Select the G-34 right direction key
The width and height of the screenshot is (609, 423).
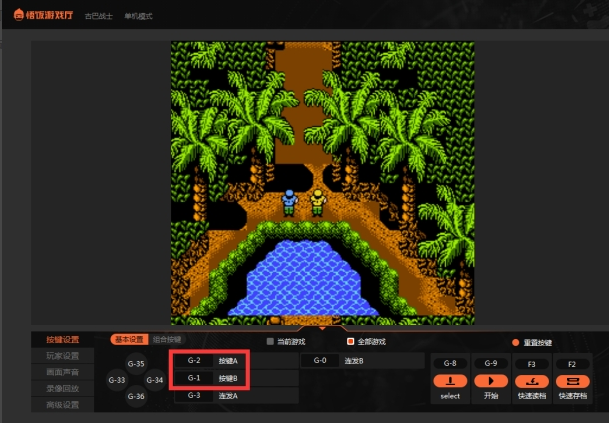pyautogui.click(x=154, y=380)
